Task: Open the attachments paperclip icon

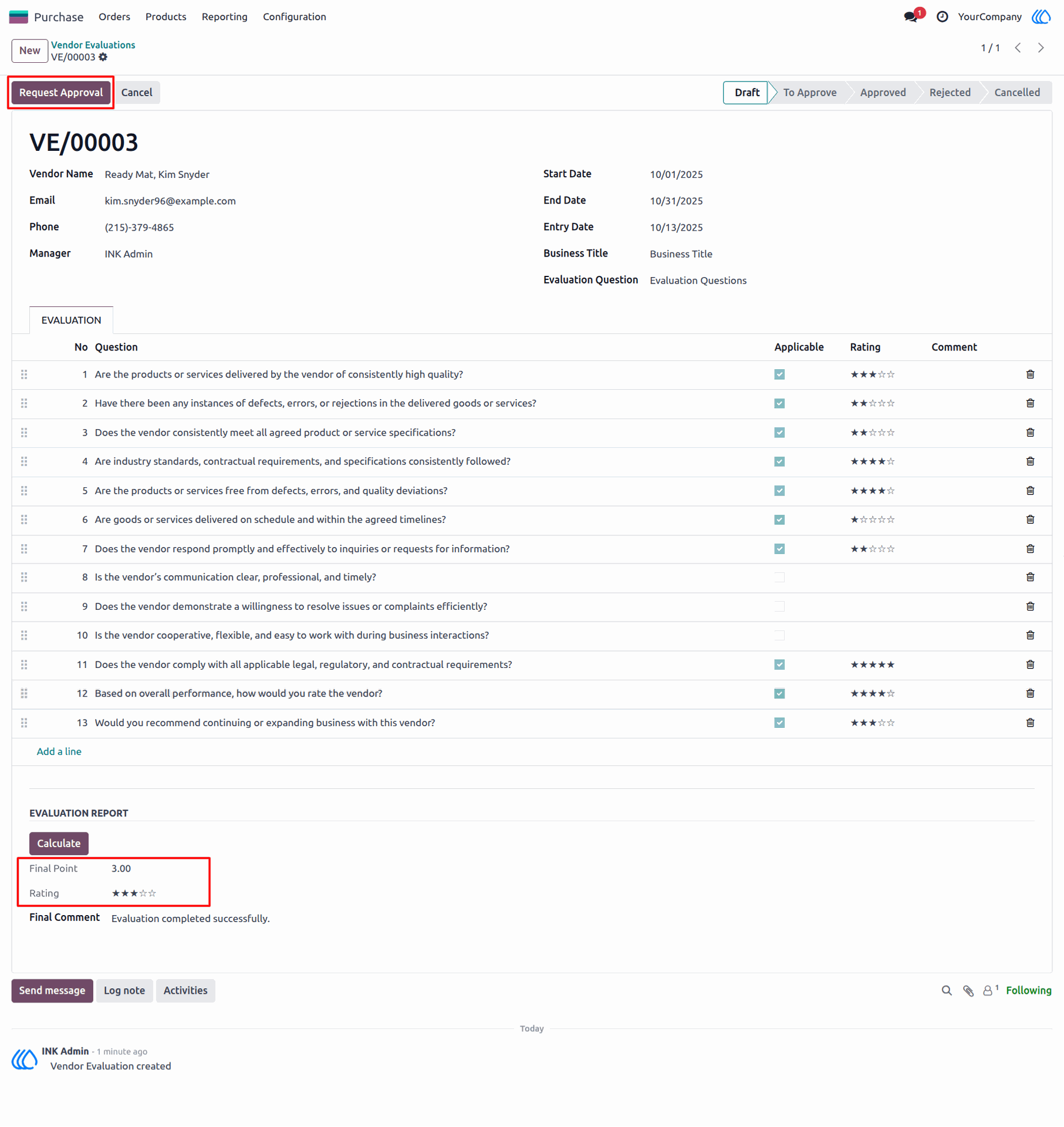Action: pos(968,991)
